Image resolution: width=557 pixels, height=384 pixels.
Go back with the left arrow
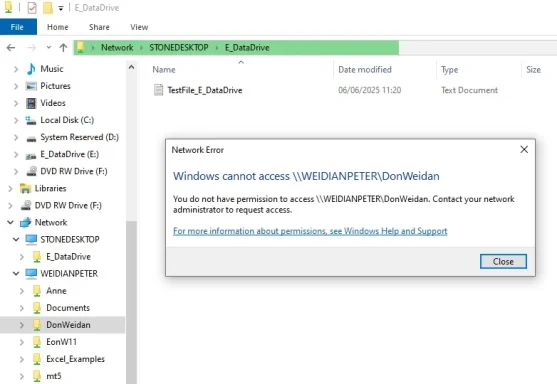coord(11,48)
